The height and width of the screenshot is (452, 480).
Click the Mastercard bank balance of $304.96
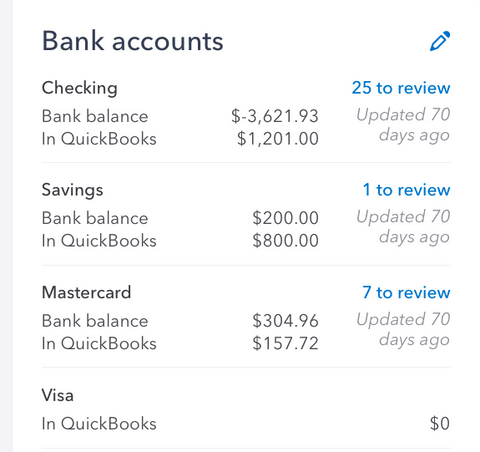pos(285,321)
